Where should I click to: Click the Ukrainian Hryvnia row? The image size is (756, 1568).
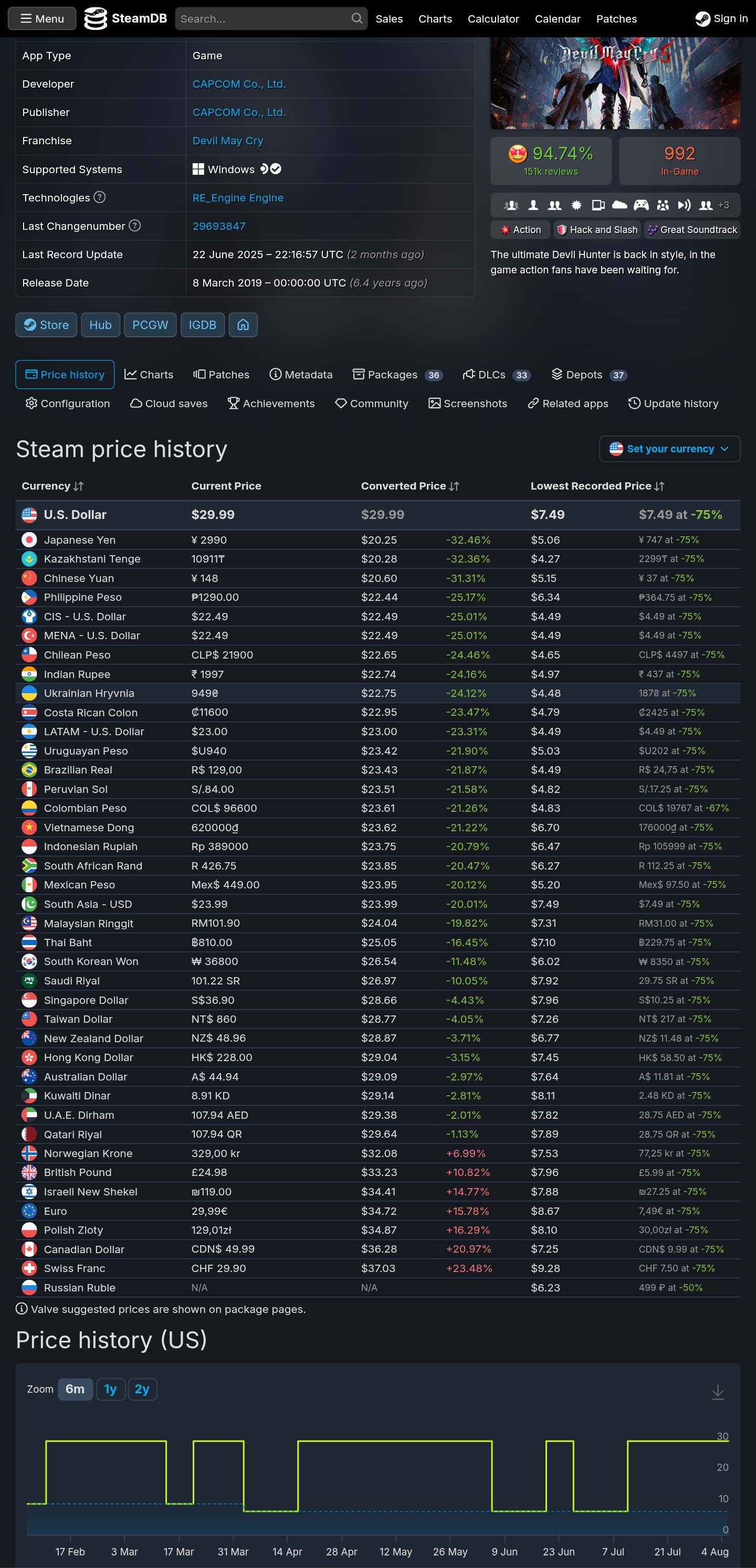click(x=377, y=693)
